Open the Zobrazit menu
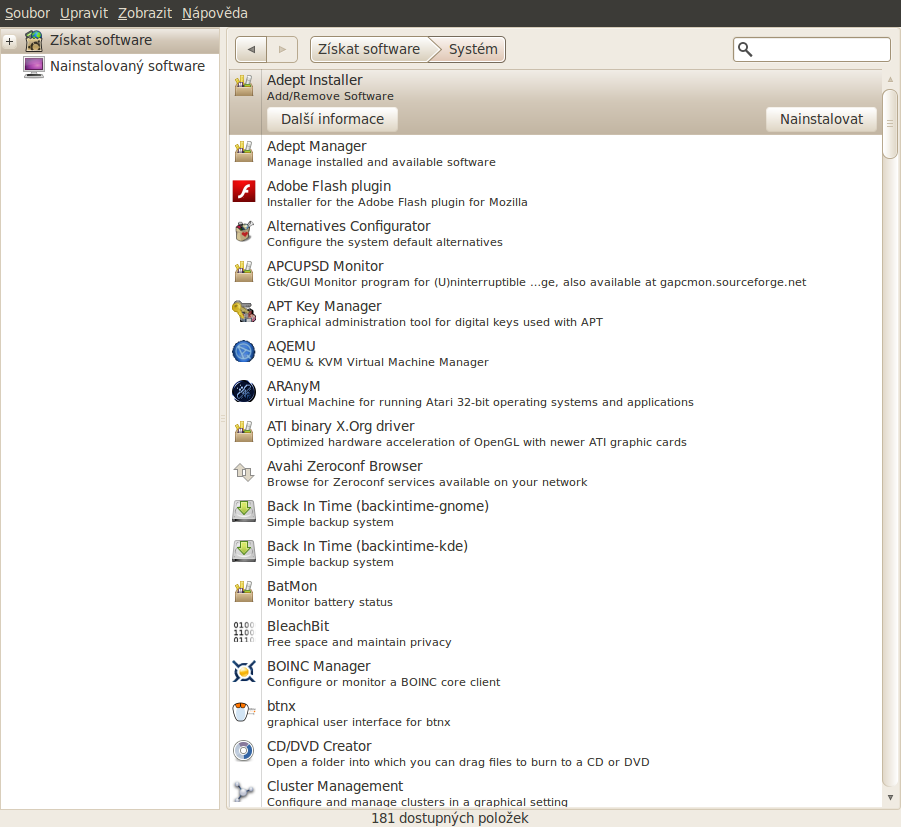This screenshot has width=901, height=827. coord(145,13)
